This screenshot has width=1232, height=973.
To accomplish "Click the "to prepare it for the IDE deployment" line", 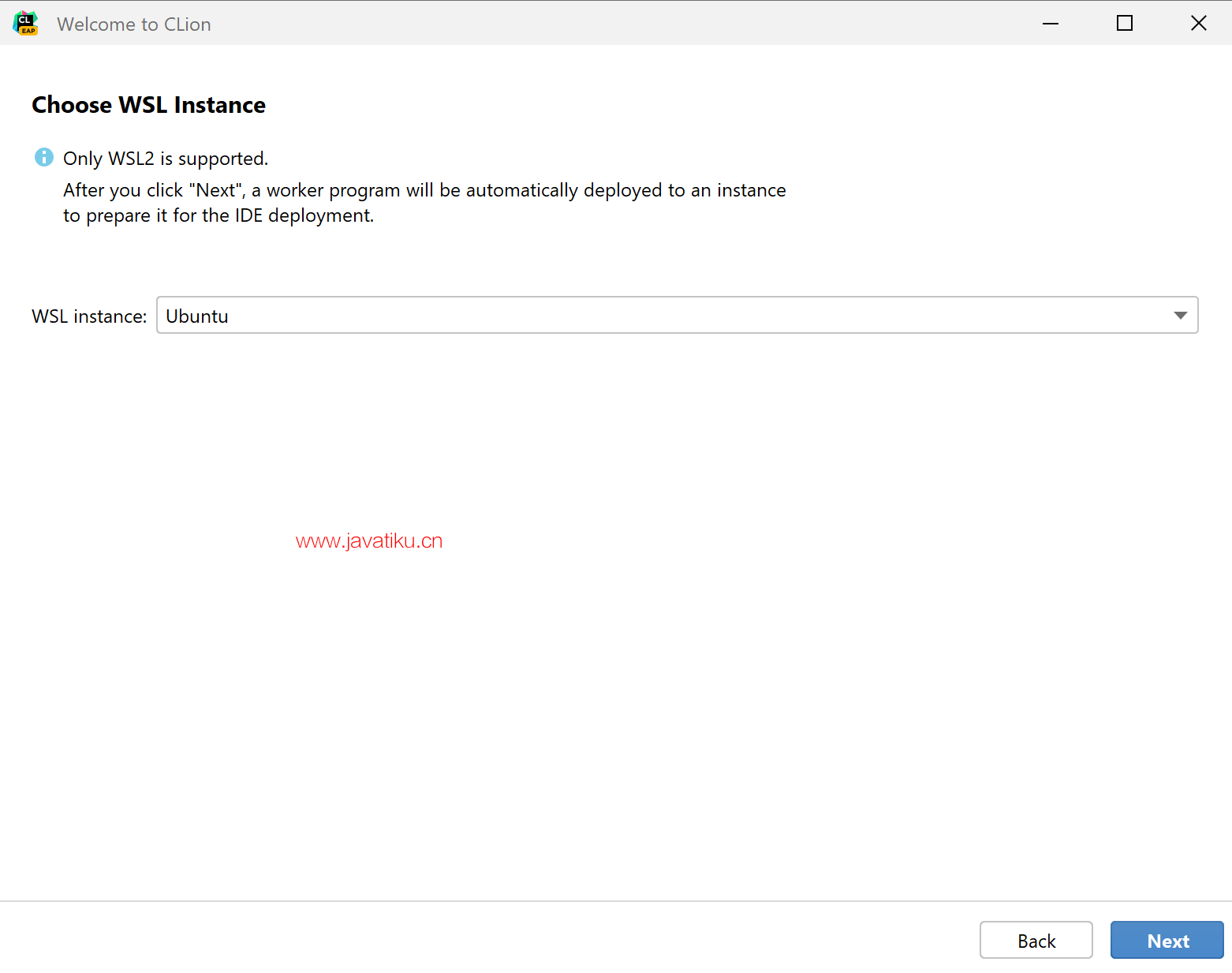I will click(218, 215).
